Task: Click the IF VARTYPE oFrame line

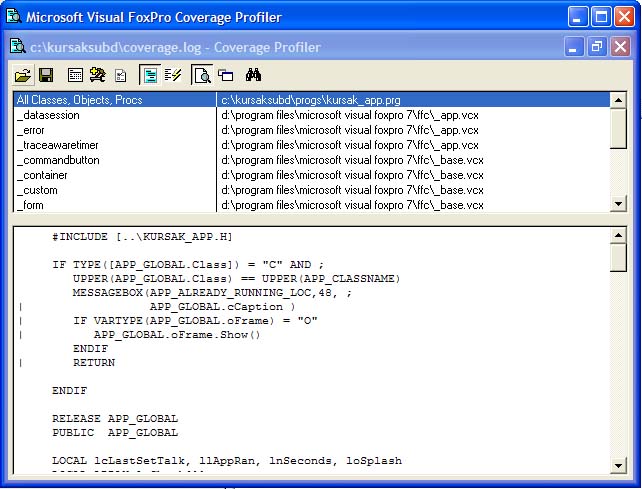Action: 195,321
